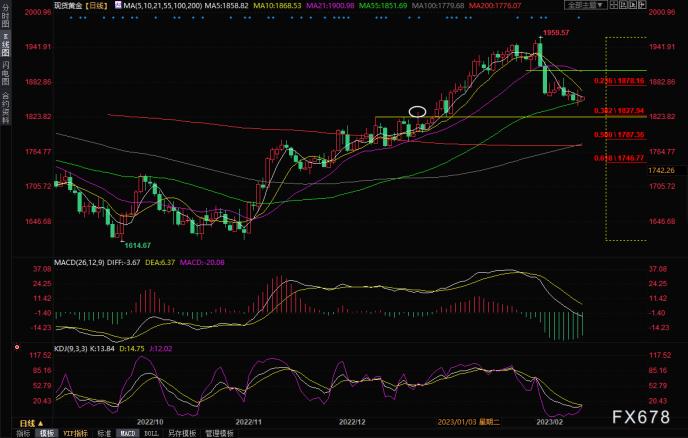The width and height of the screenshot is (688, 438).
Task: Expand the 日线 period selector
Action: click(x=32, y=424)
